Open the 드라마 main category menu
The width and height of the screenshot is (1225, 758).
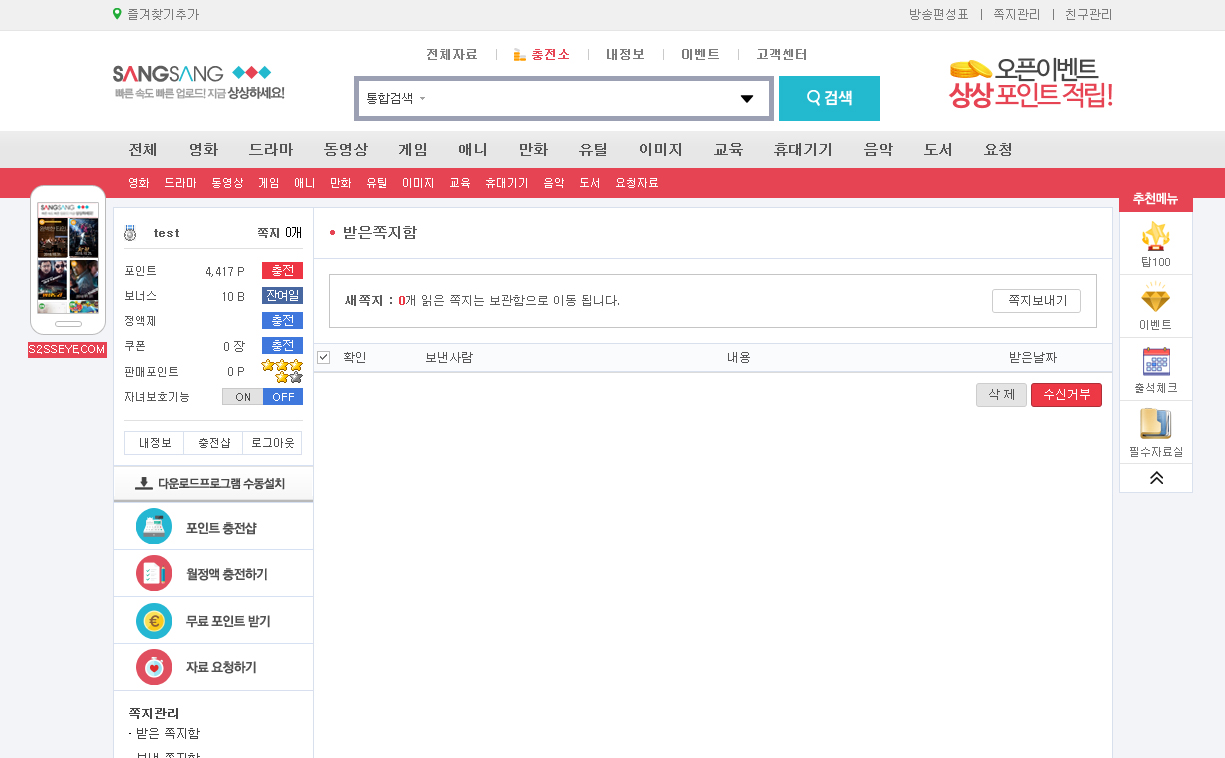tap(270, 150)
